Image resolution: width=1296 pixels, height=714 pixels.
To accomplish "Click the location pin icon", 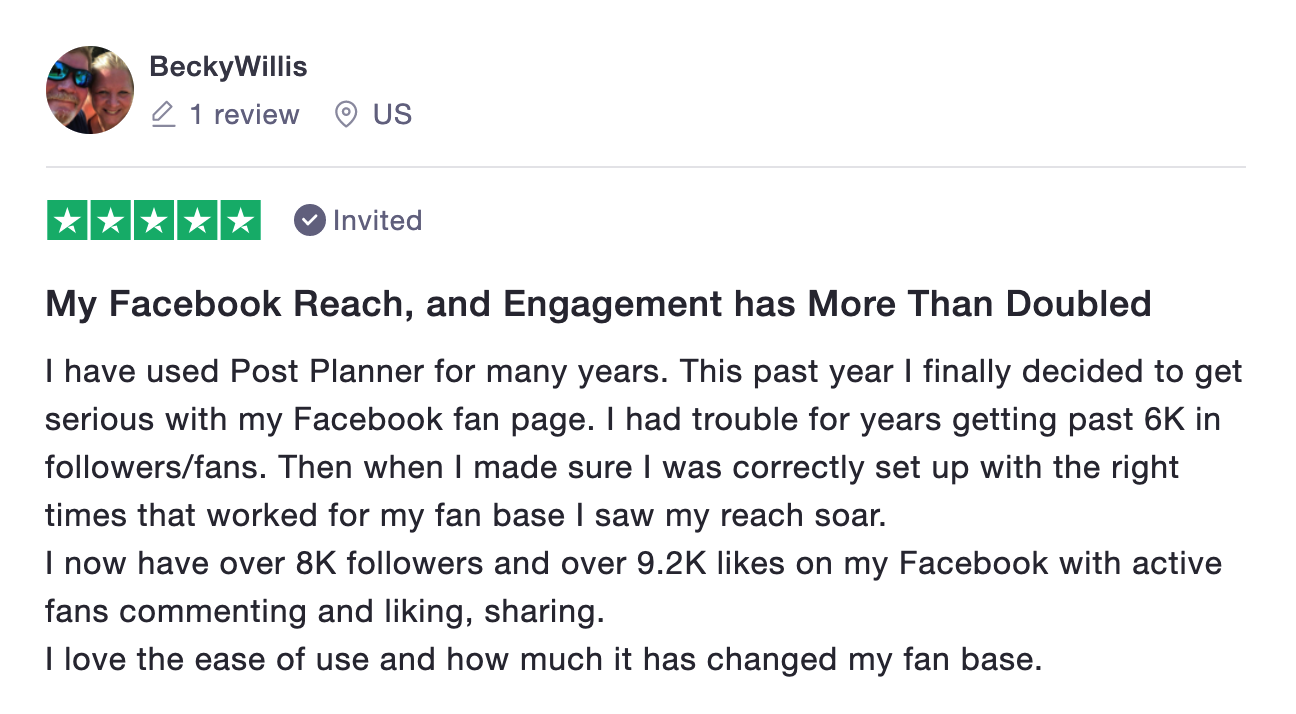I will coord(346,115).
